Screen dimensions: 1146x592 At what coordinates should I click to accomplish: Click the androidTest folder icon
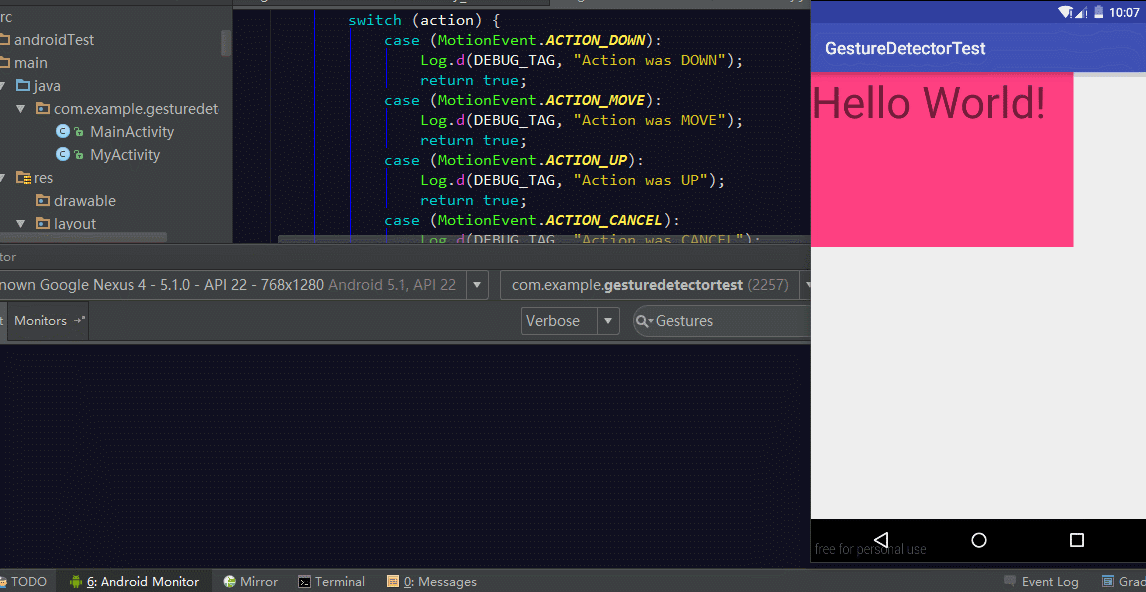coord(4,40)
